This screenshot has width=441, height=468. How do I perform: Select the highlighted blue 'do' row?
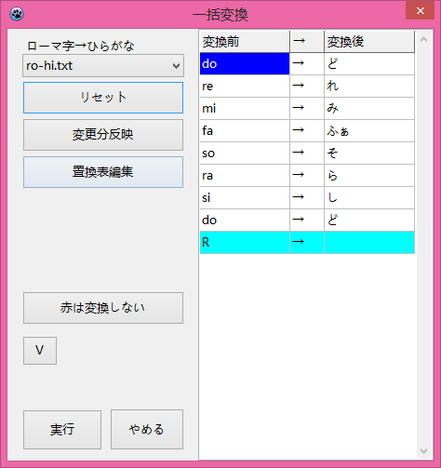[x=307, y=64]
